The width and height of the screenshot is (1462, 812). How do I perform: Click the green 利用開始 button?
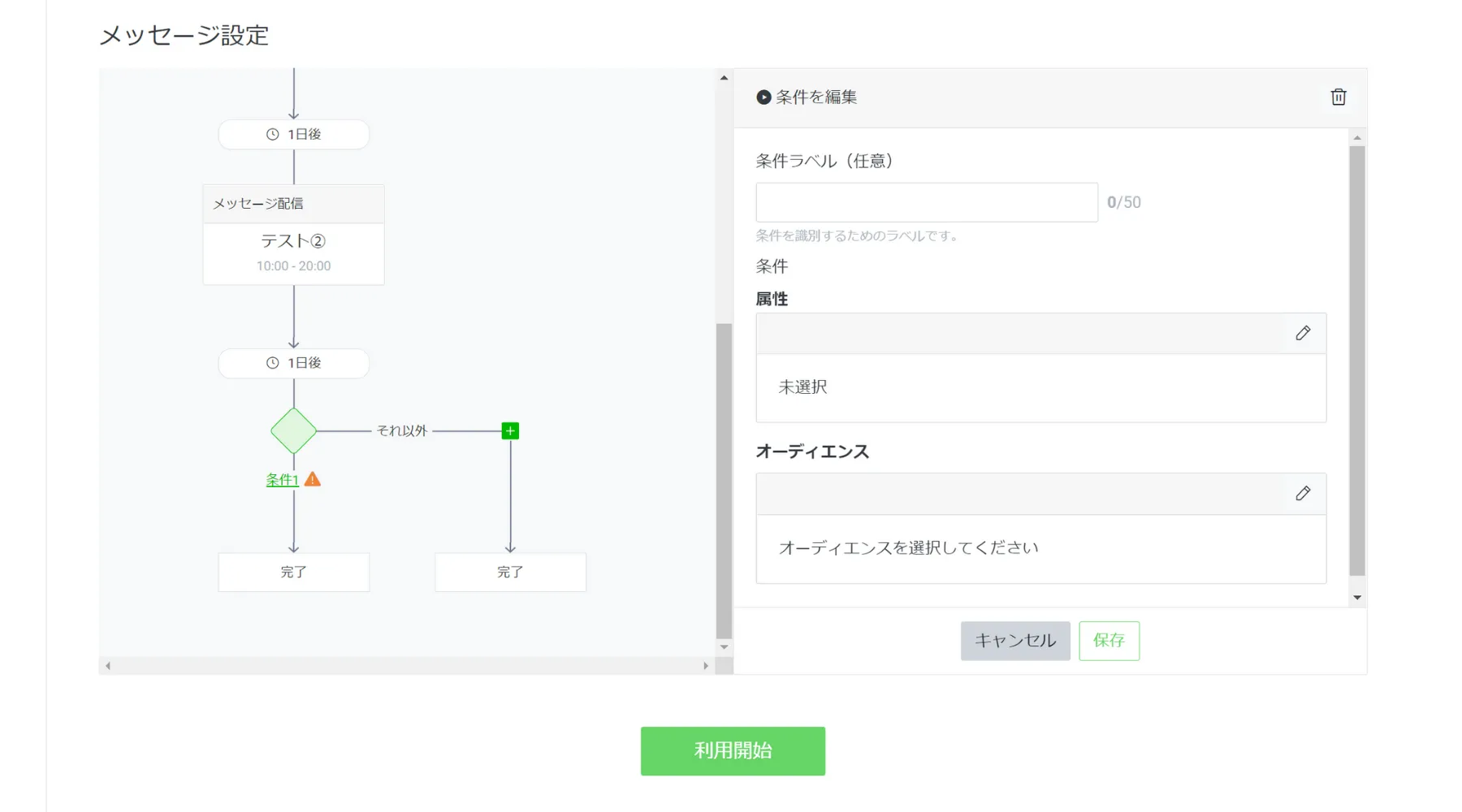[x=733, y=750]
